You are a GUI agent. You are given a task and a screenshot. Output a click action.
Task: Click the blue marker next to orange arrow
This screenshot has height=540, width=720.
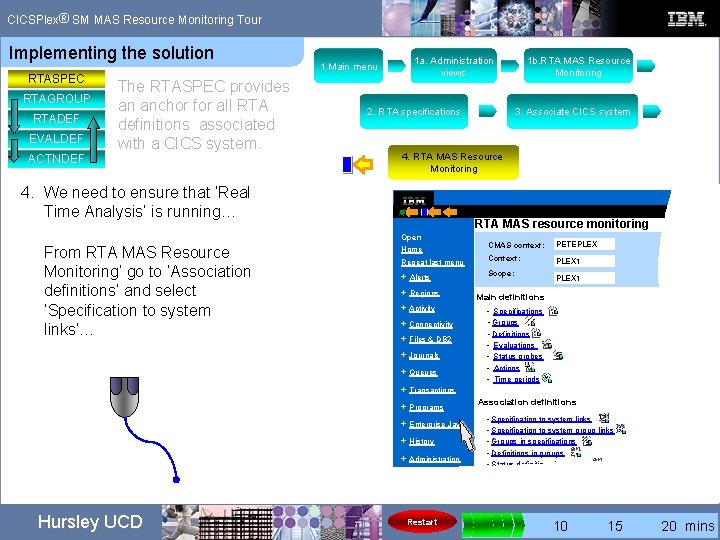(348, 165)
